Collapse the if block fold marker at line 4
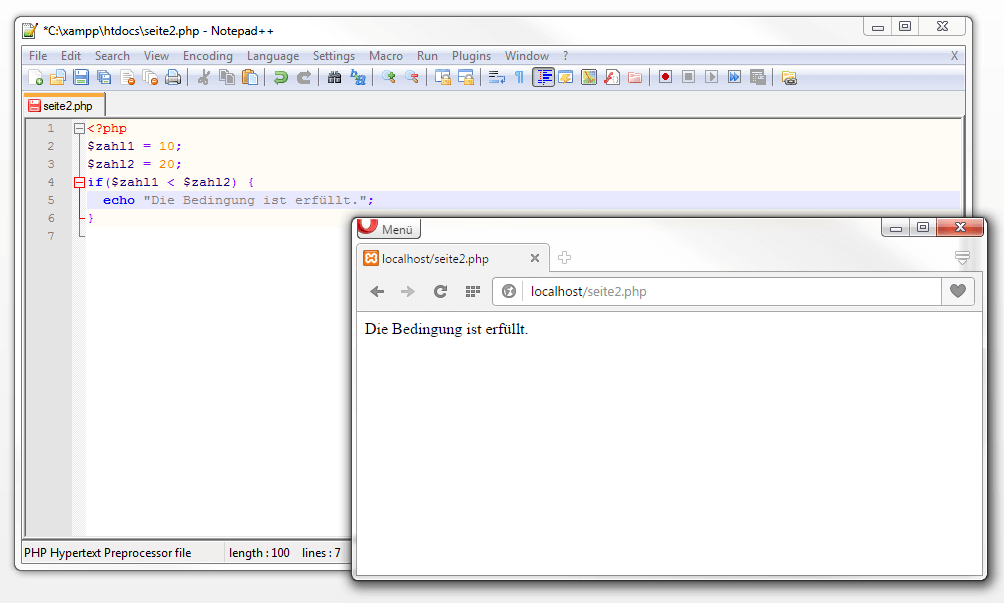1004x603 pixels. pyautogui.click(x=79, y=182)
